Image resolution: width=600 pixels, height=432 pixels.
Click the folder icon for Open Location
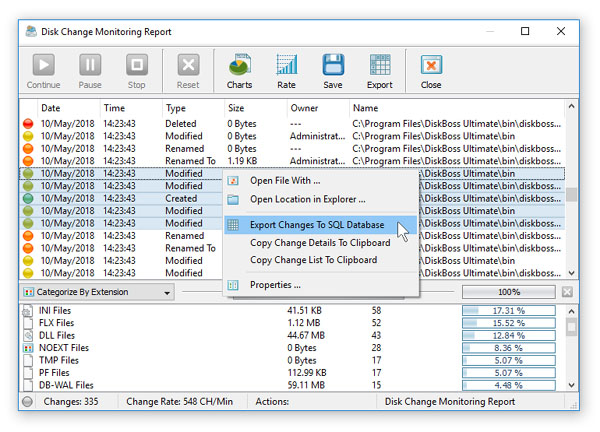click(233, 199)
